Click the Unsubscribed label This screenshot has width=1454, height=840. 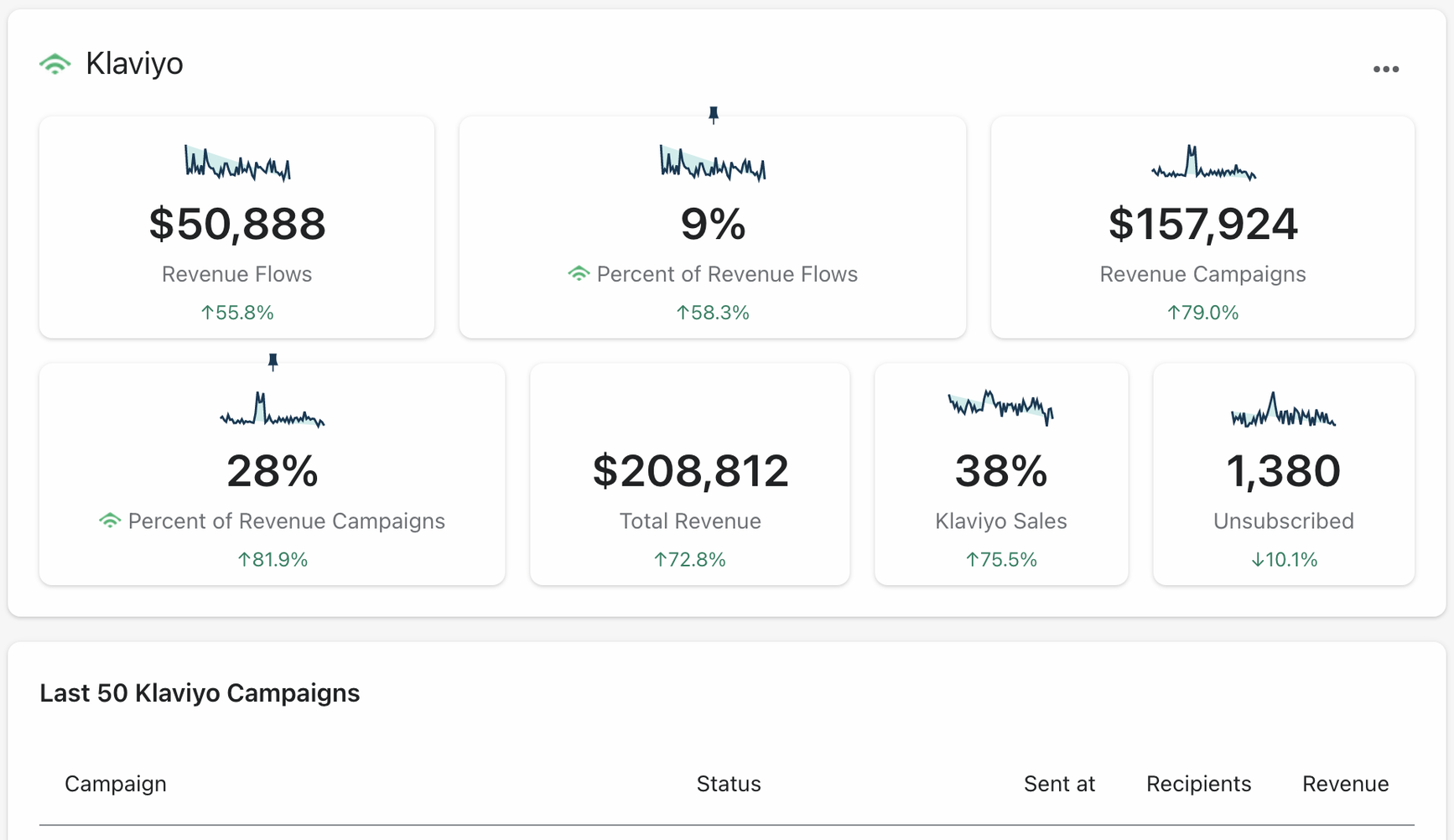1283,521
